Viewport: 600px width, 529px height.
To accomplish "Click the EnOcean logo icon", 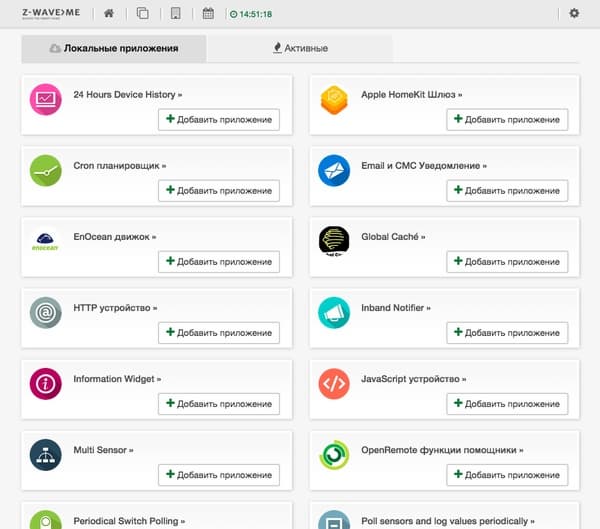I will (45, 242).
